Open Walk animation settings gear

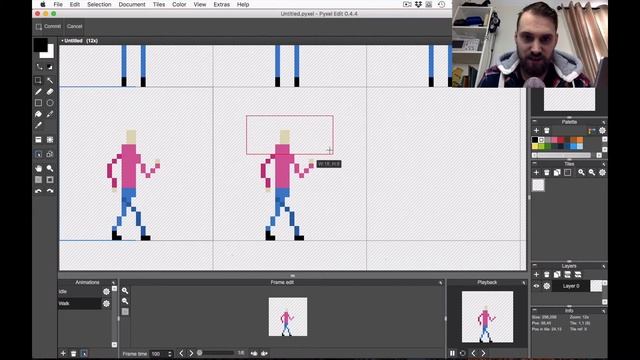click(x=107, y=304)
